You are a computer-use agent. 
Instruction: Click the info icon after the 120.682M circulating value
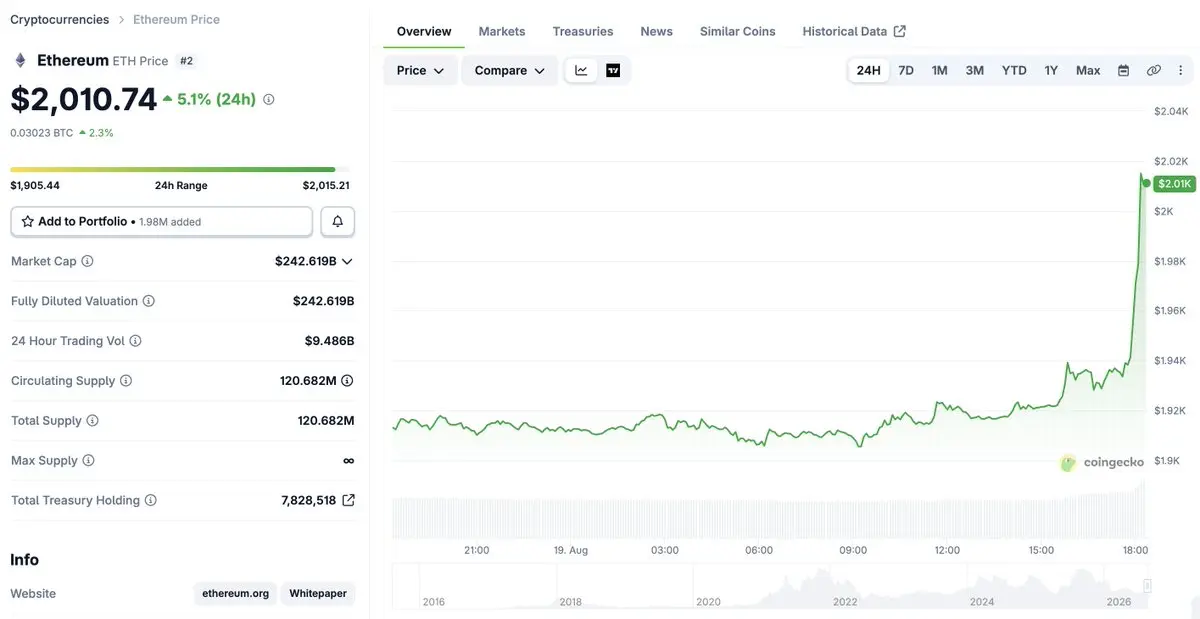[x=347, y=381]
